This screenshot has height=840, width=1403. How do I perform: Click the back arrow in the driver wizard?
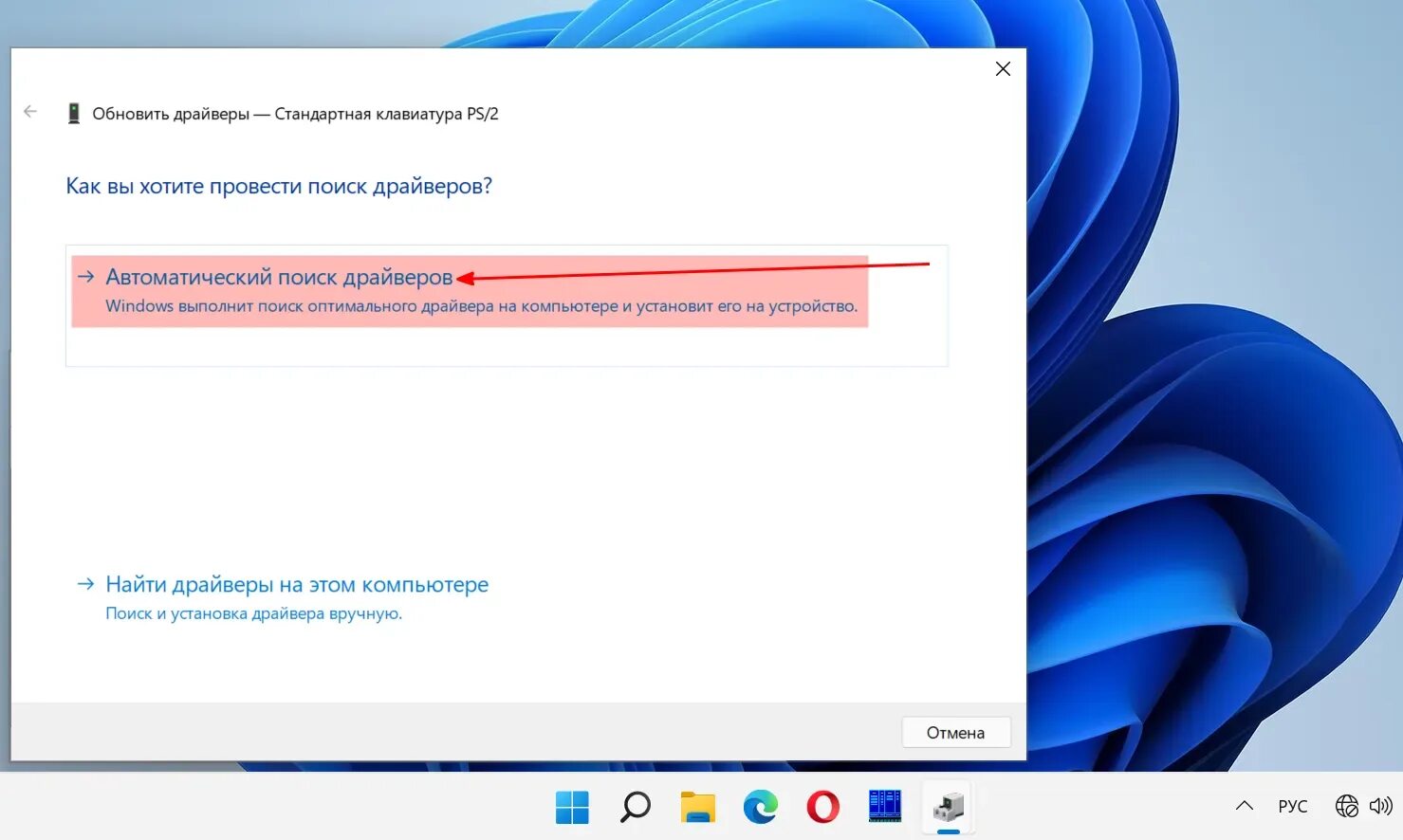pos(30,112)
